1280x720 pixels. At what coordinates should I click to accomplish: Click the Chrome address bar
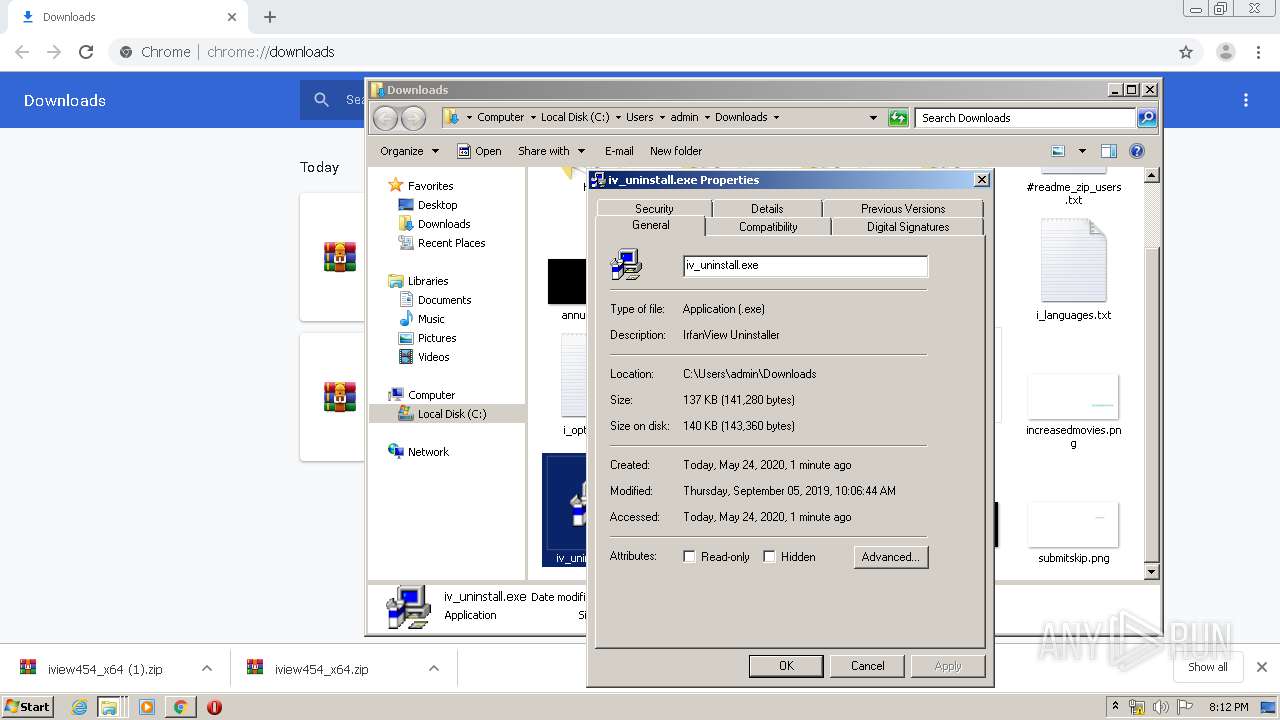[x=640, y=52]
